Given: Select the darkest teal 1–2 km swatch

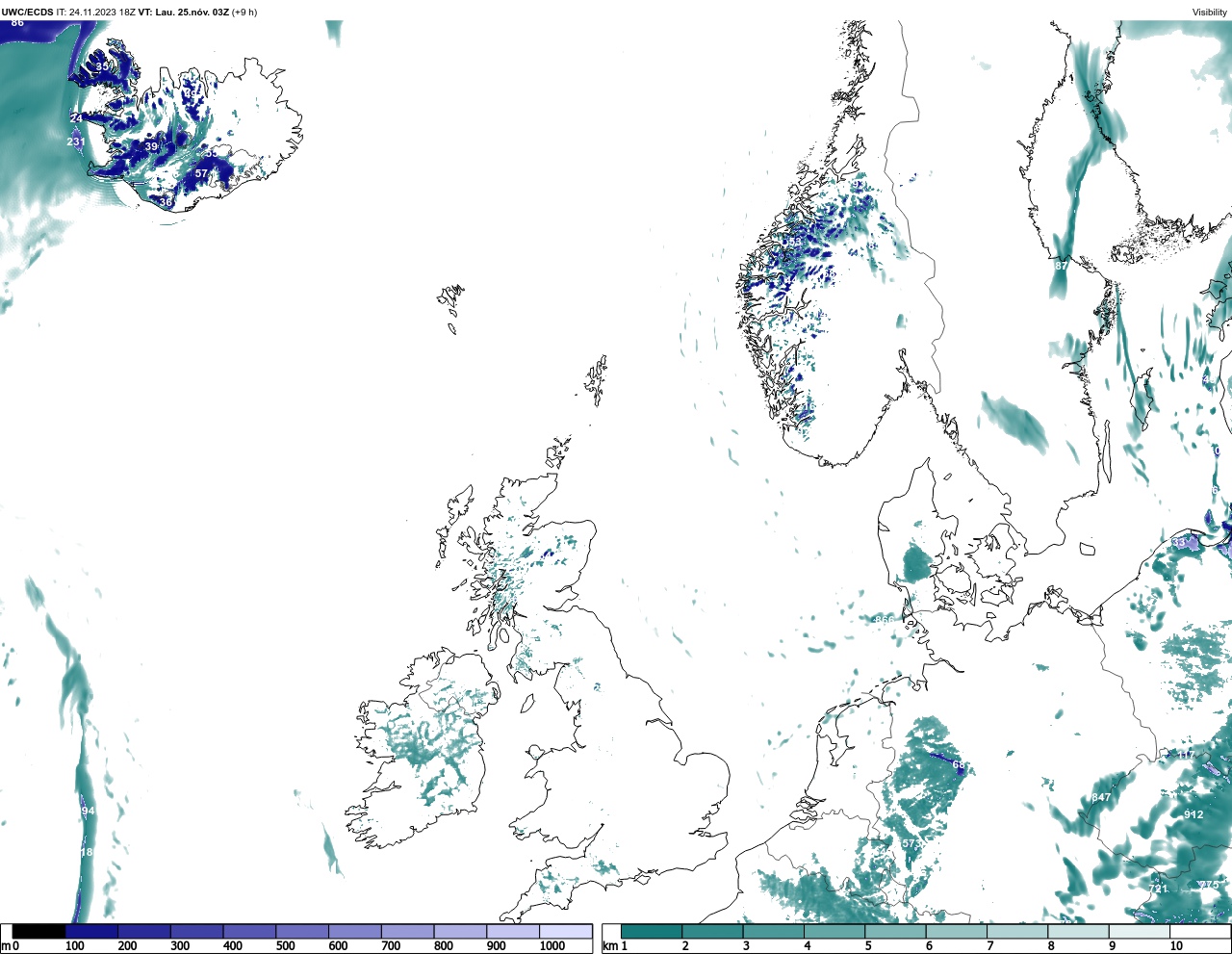Looking at the screenshot, I should coord(652,931).
